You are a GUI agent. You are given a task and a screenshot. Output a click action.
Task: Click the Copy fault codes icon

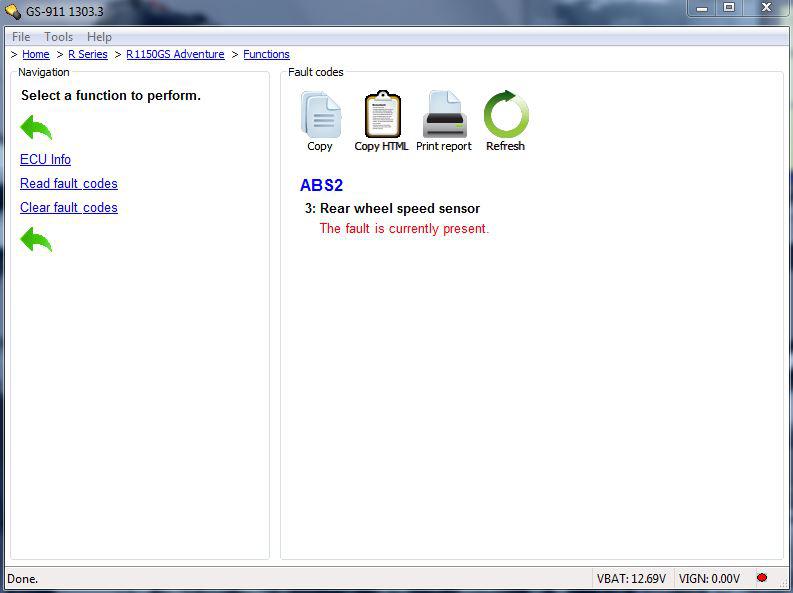click(320, 116)
